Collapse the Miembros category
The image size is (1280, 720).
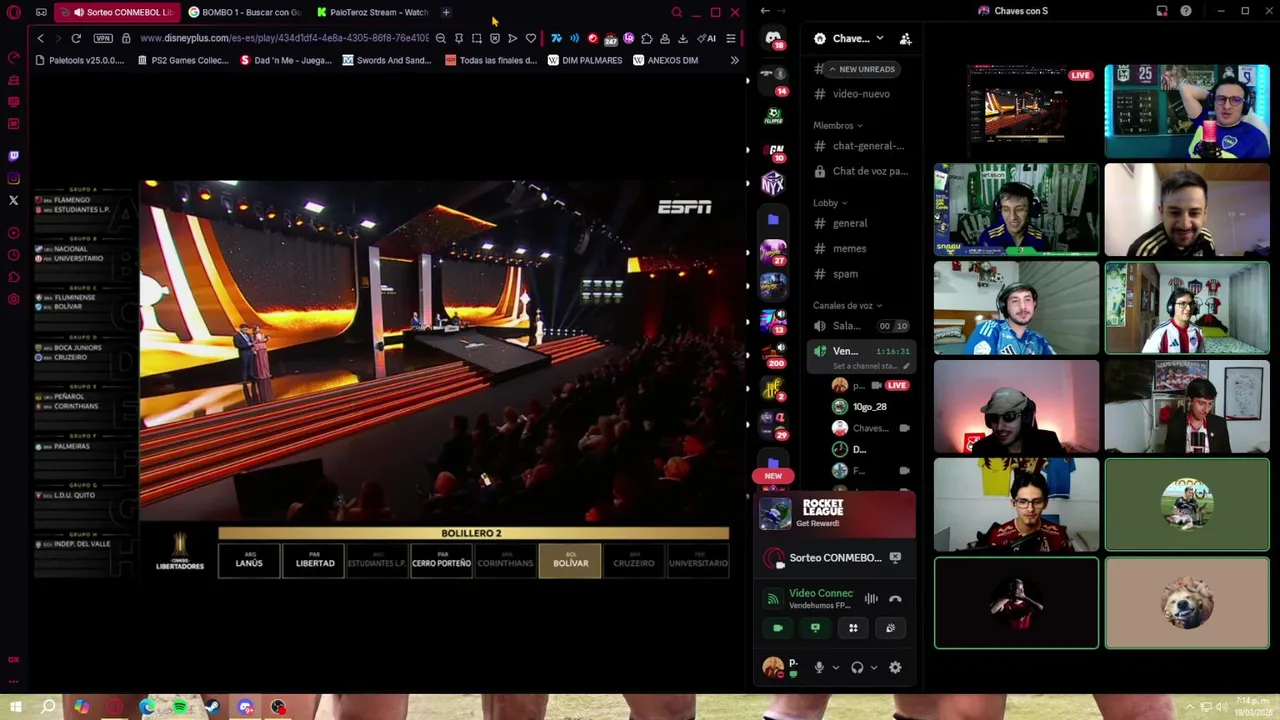[x=838, y=125]
